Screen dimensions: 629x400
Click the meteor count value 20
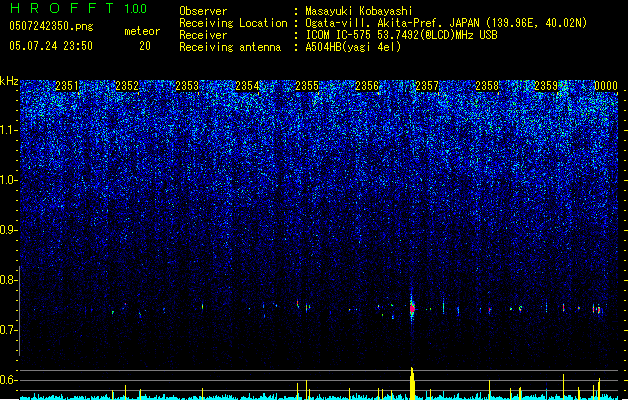[145, 46]
